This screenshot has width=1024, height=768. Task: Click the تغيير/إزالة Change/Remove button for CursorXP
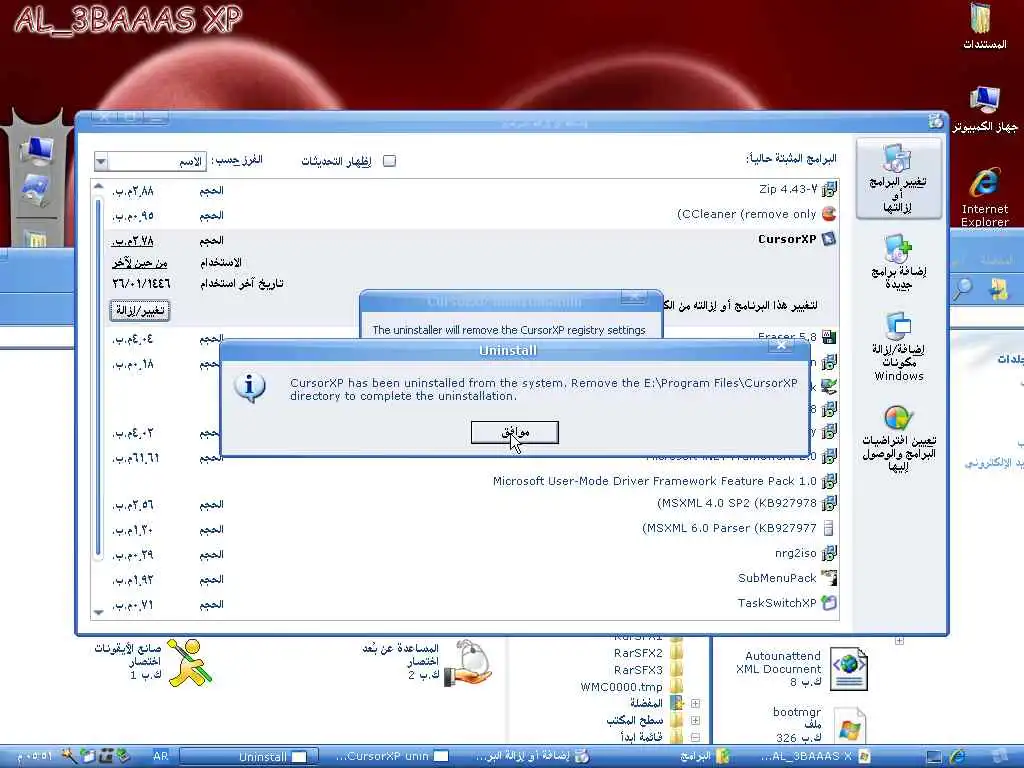140,310
